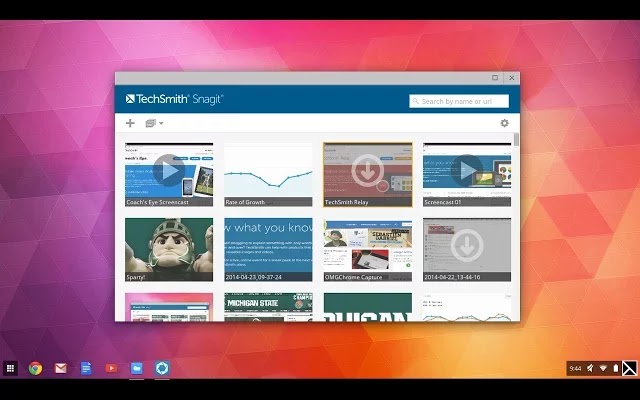Screen dimensions: 640x400
Task: Maximize the Snagit window
Action: (495, 78)
